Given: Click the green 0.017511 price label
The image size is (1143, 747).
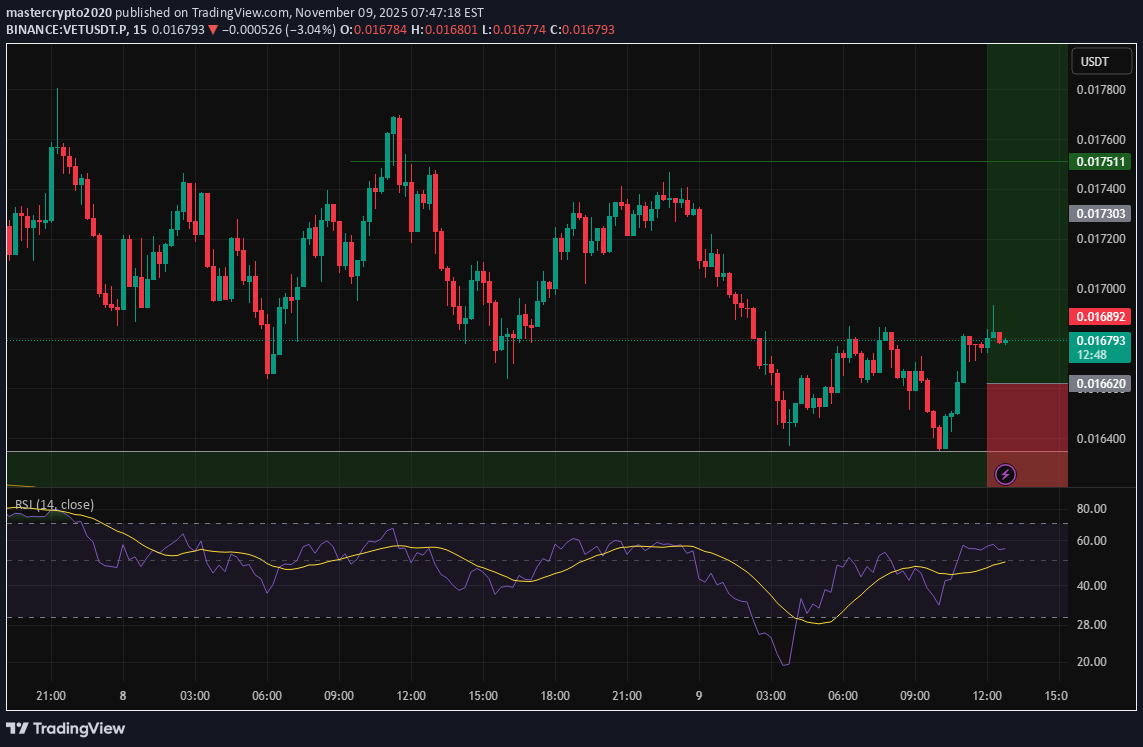Looking at the screenshot, I should (x=1100, y=162).
